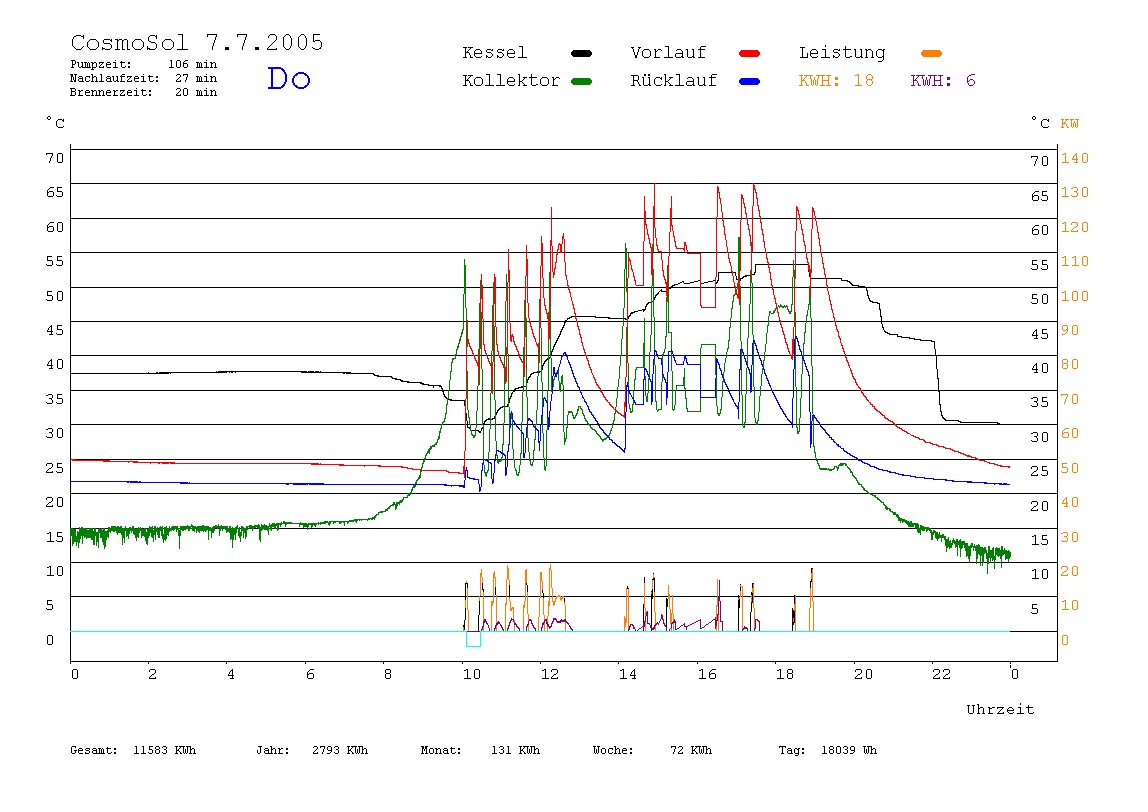This screenshot has height=812, width=1148.
Task: Click the "Gesamt:" footer label
Action: coord(94,750)
